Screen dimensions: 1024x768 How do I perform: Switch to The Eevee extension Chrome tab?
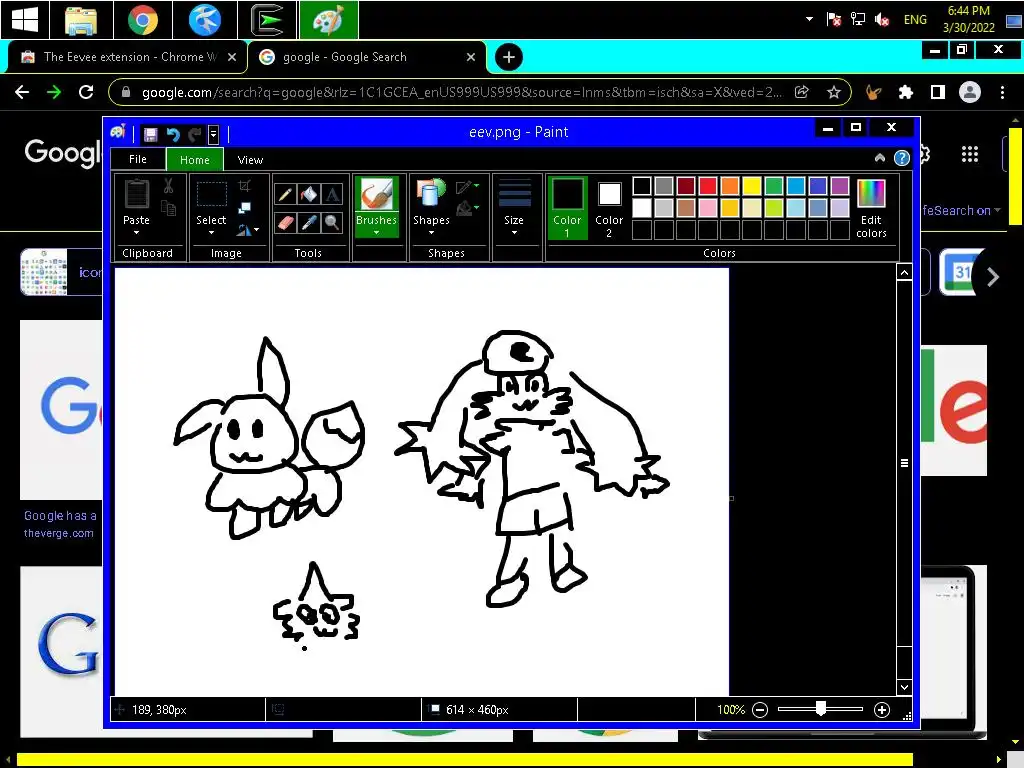tap(129, 57)
